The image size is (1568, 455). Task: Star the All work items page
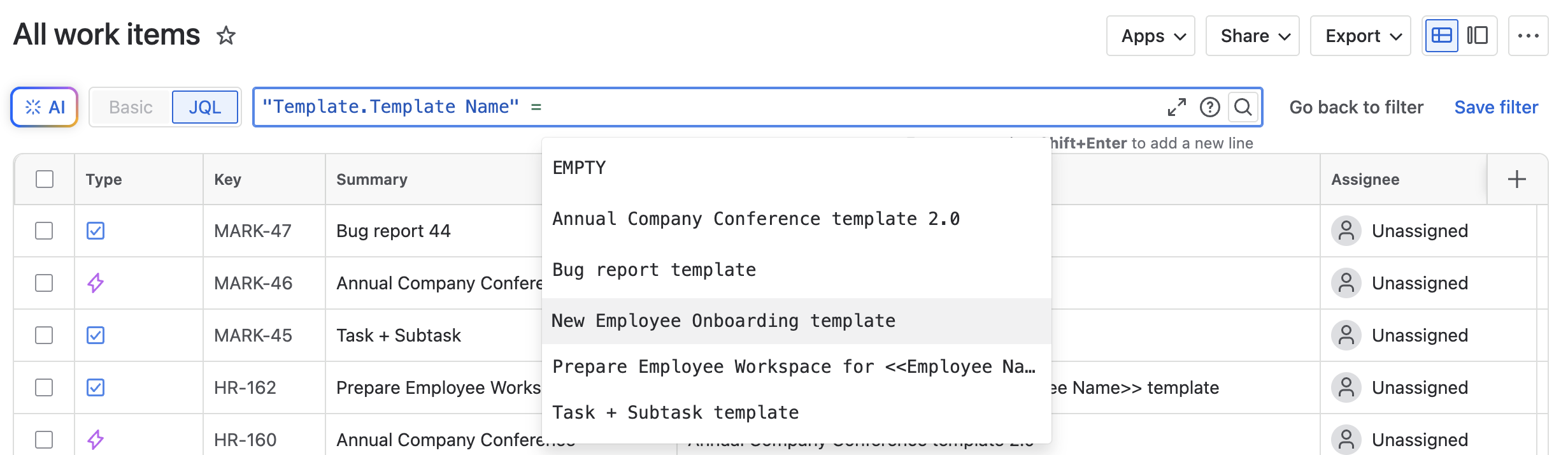point(226,36)
